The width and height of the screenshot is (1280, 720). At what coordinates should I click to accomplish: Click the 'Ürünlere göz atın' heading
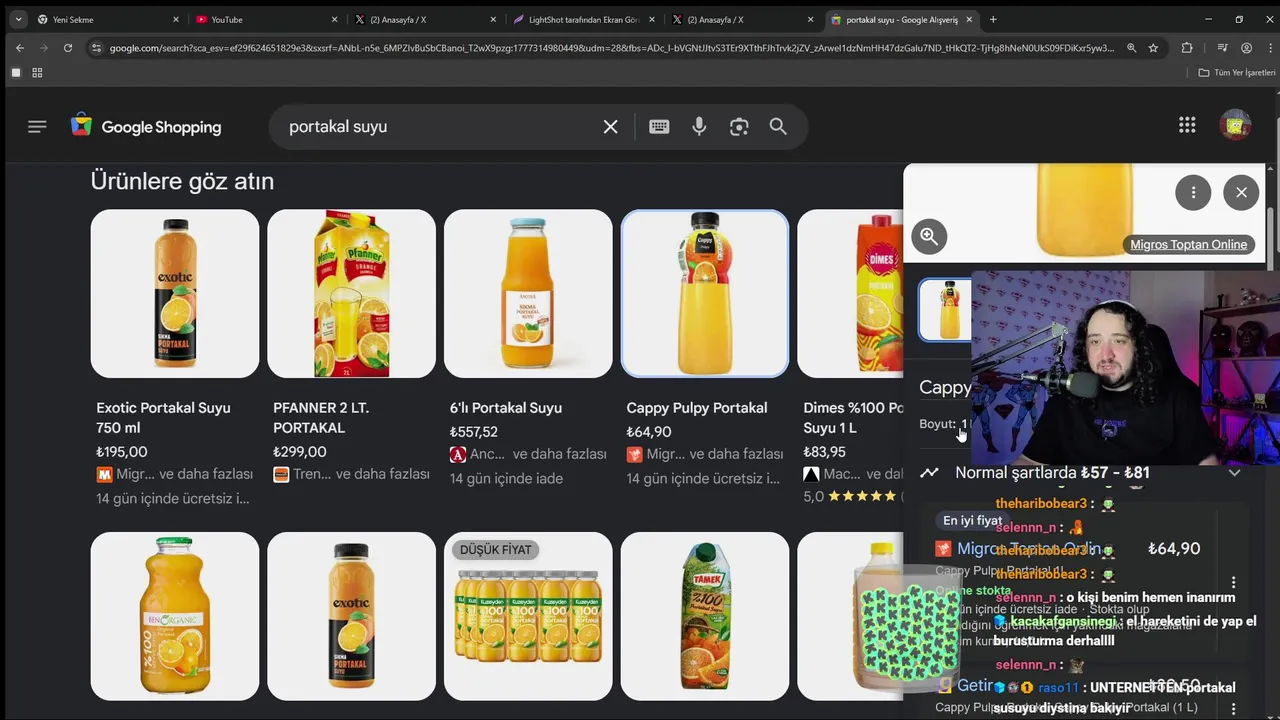pyautogui.click(x=182, y=181)
